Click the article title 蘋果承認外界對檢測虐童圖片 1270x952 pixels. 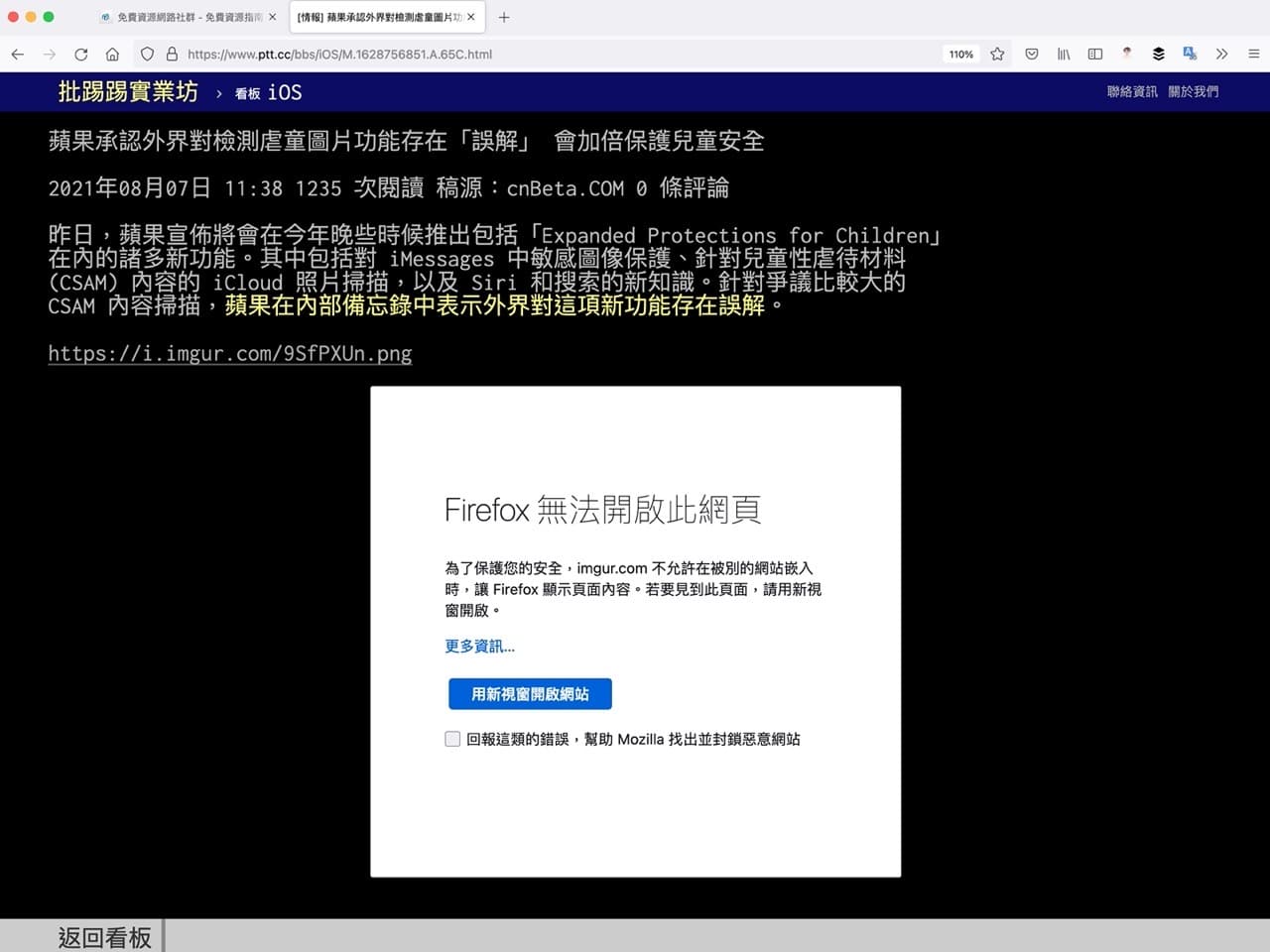pos(406,141)
